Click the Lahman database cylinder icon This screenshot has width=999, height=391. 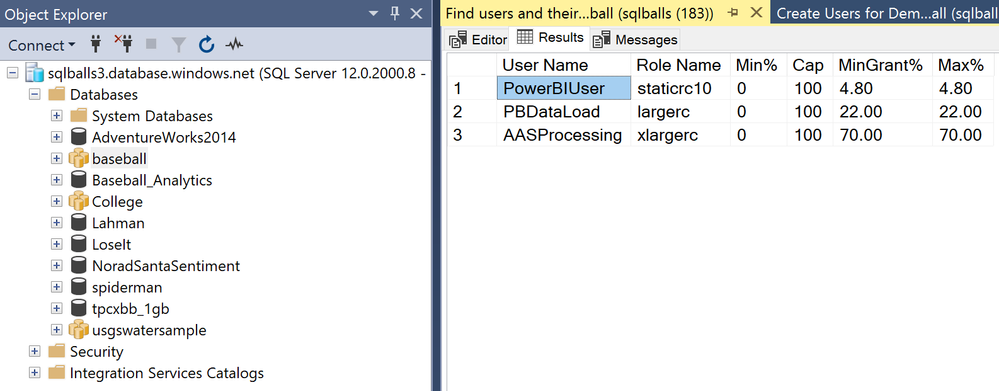click(78, 223)
